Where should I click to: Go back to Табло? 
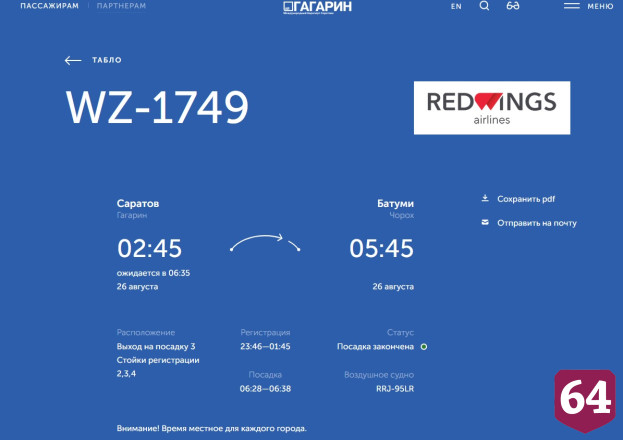click(x=106, y=60)
